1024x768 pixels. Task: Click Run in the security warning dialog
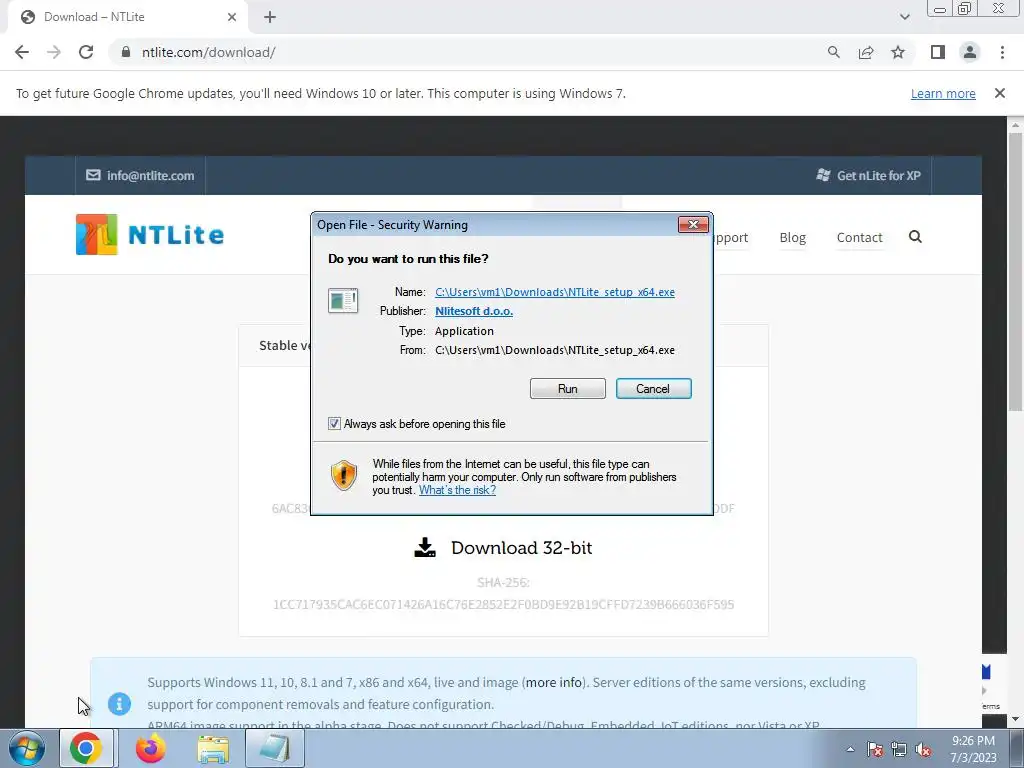click(568, 389)
